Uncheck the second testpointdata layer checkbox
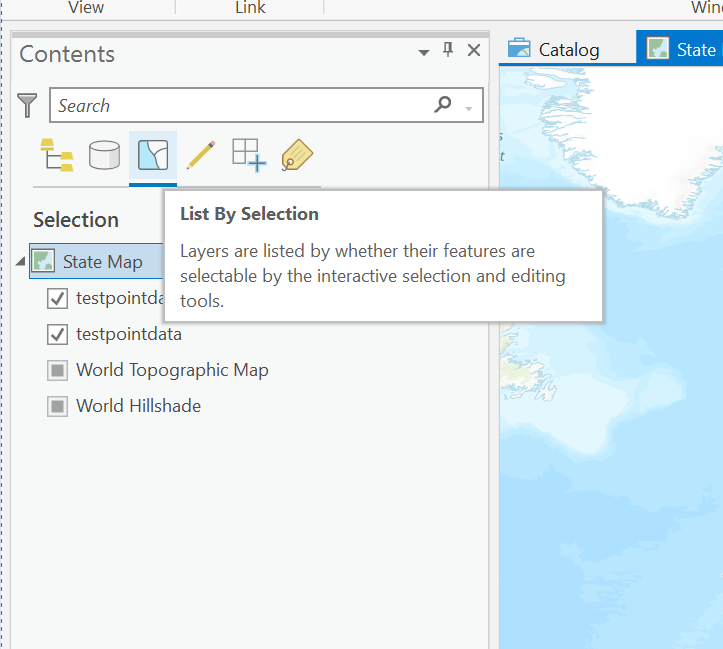Viewport: 723px width, 649px height. click(x=57, y=334)
